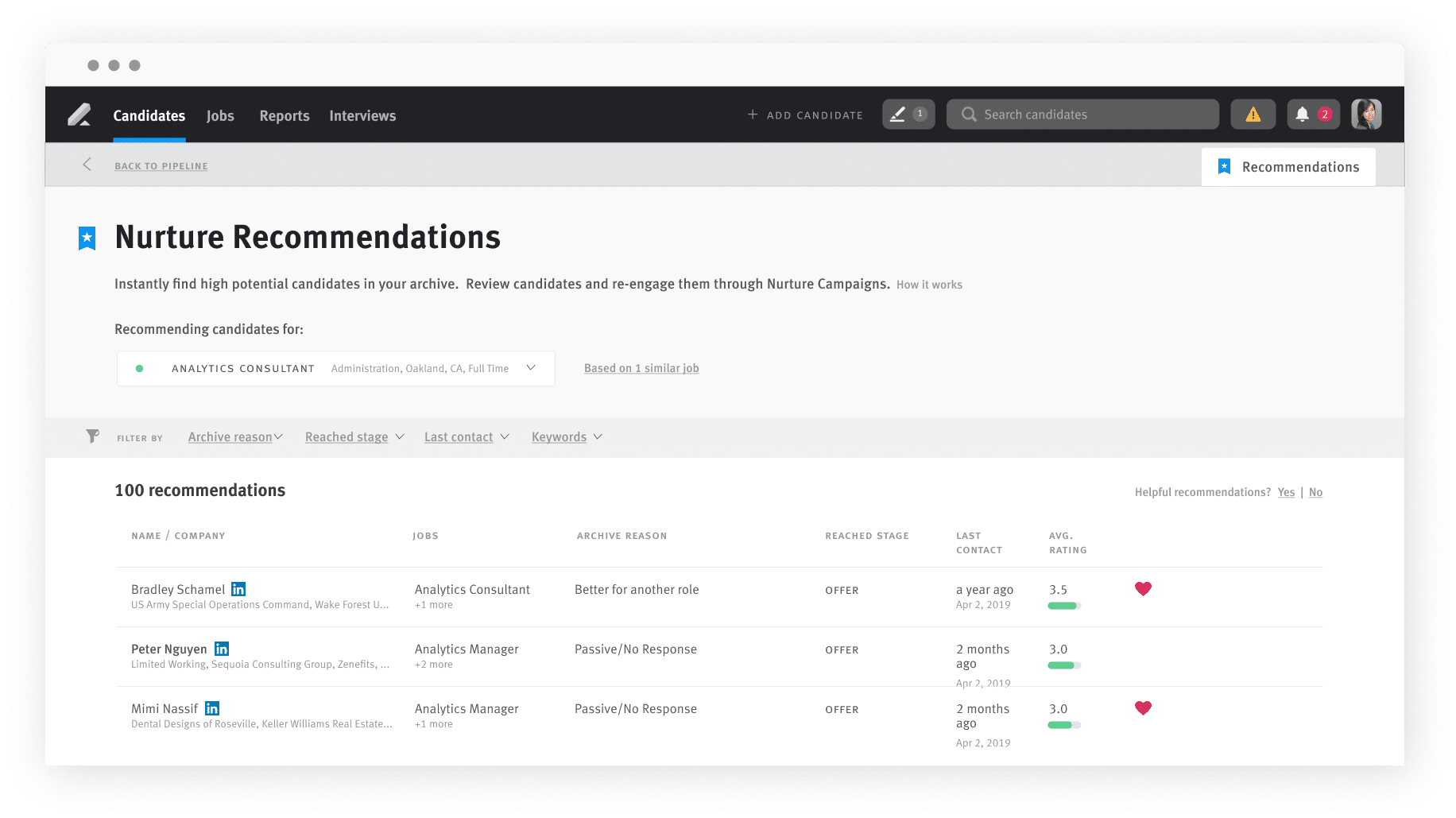
Task: Click 'Better for another role' archive reason
Action: tap(637, 589)
